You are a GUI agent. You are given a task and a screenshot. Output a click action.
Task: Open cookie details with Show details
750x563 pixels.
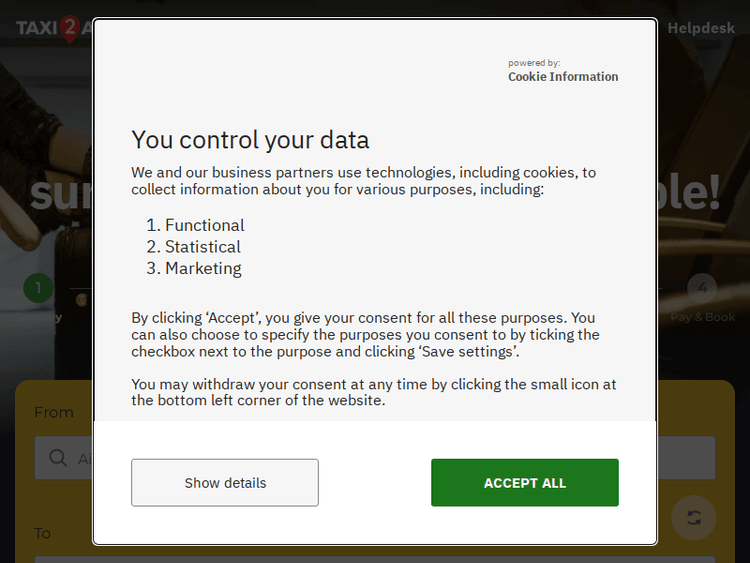tap(225, 483)
